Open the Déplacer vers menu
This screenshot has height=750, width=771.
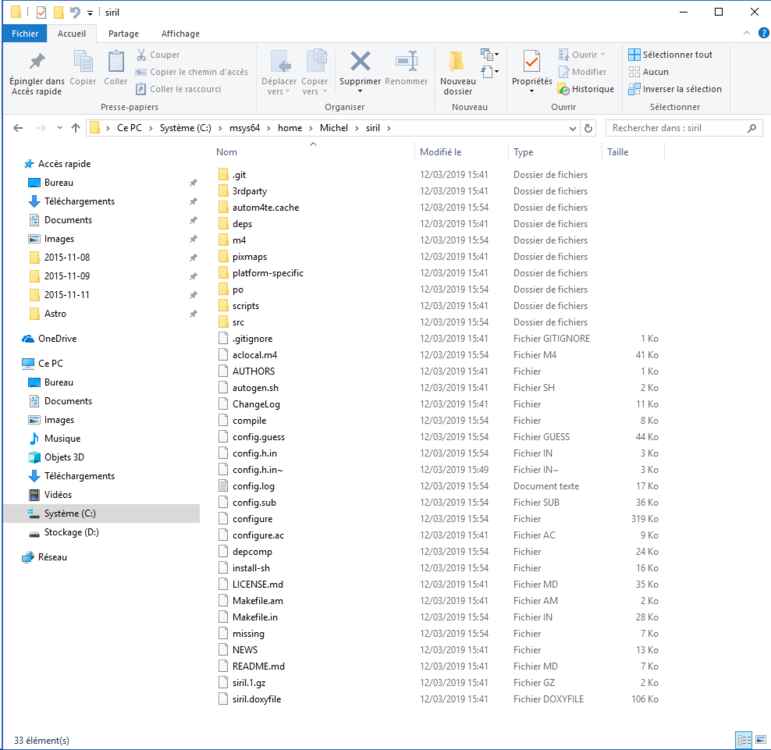(x=279, y=73)
